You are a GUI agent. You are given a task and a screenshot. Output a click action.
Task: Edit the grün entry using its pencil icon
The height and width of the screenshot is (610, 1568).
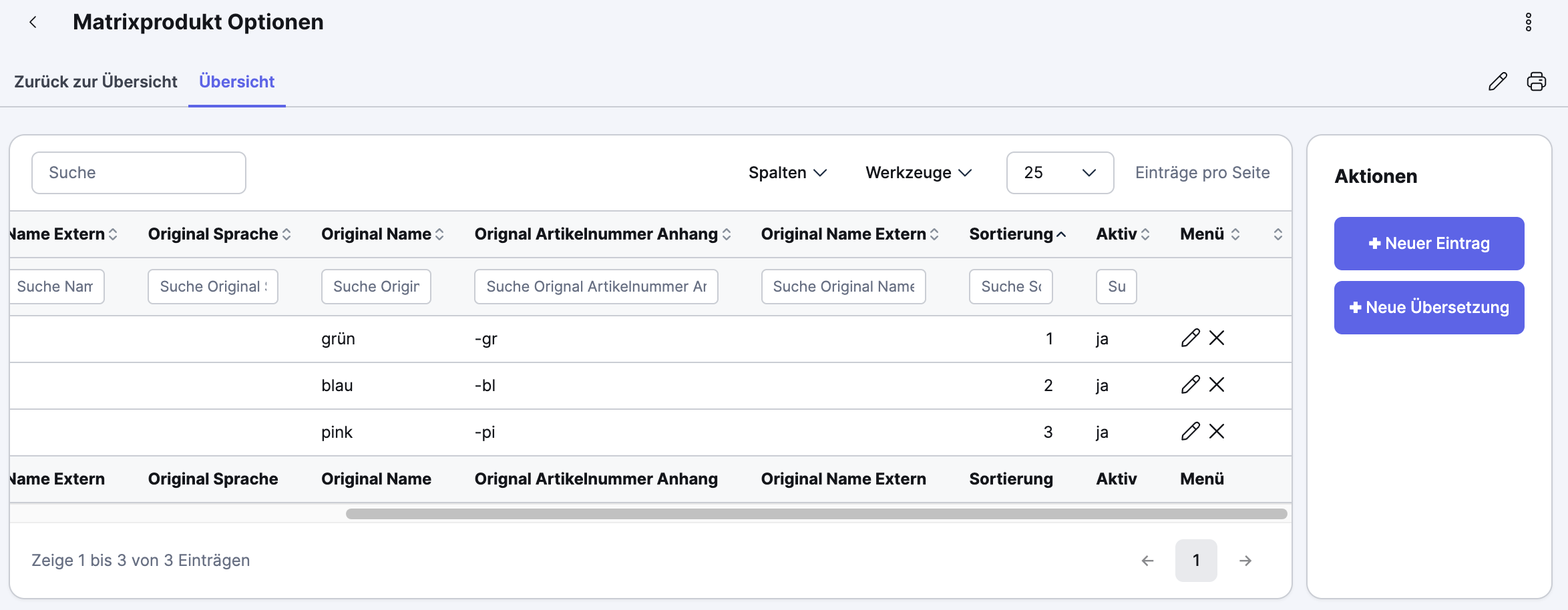pyautogui.click(x=1190, y=338)
